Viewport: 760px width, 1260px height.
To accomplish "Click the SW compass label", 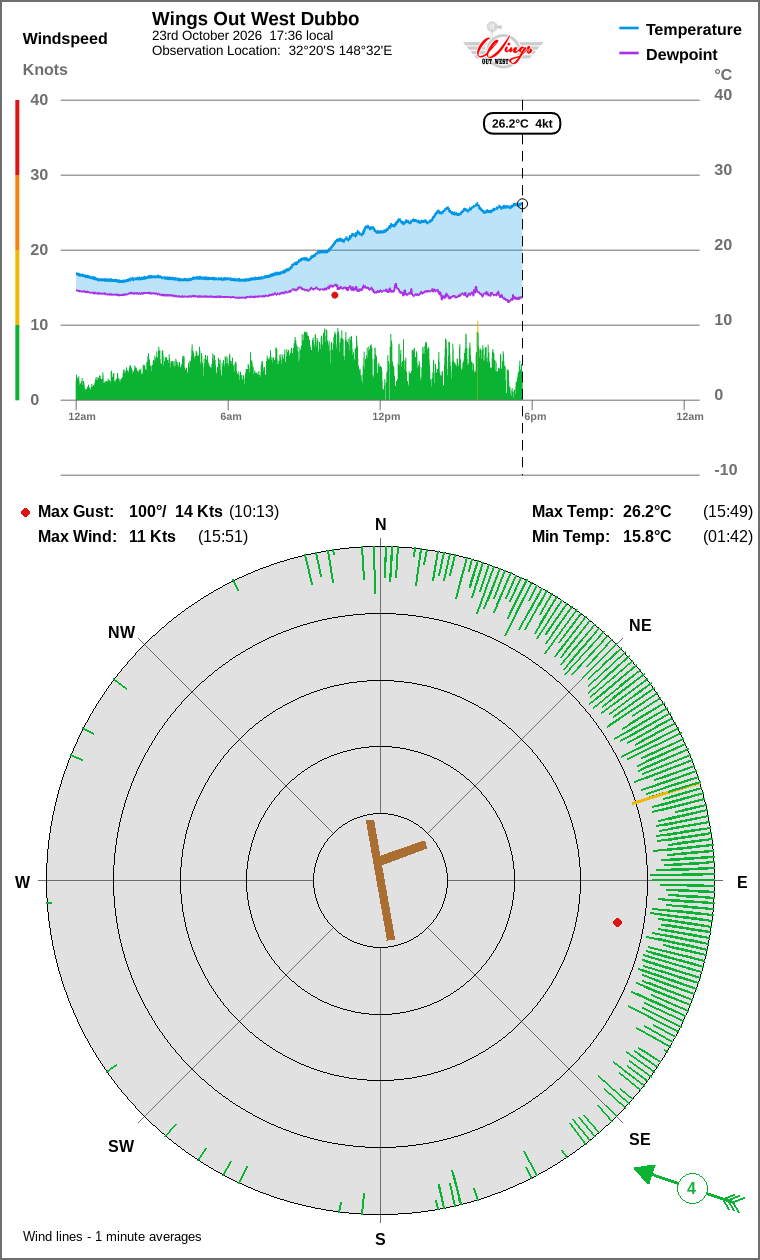I will (x=121, y=1147).
